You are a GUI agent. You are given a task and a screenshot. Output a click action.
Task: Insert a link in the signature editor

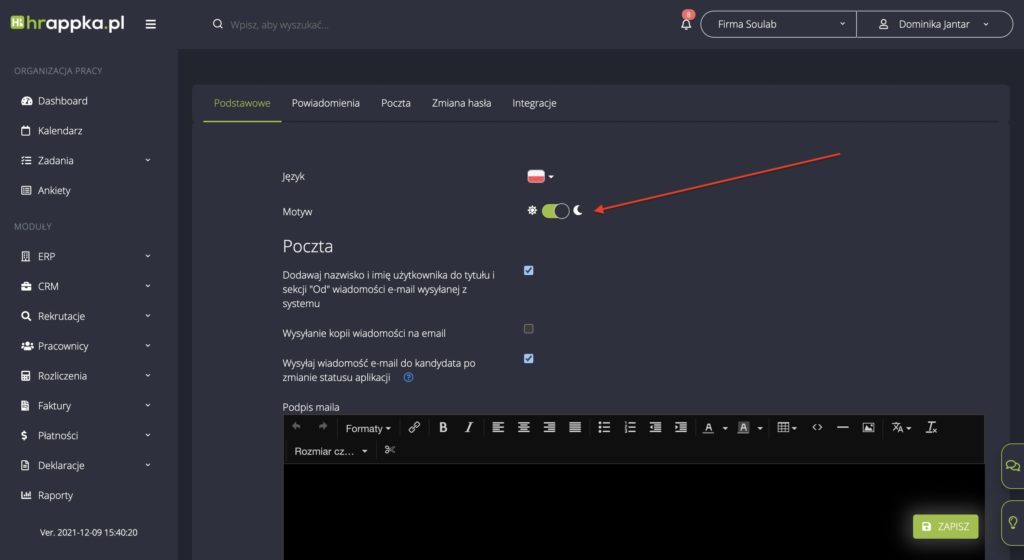pos(414,427)
